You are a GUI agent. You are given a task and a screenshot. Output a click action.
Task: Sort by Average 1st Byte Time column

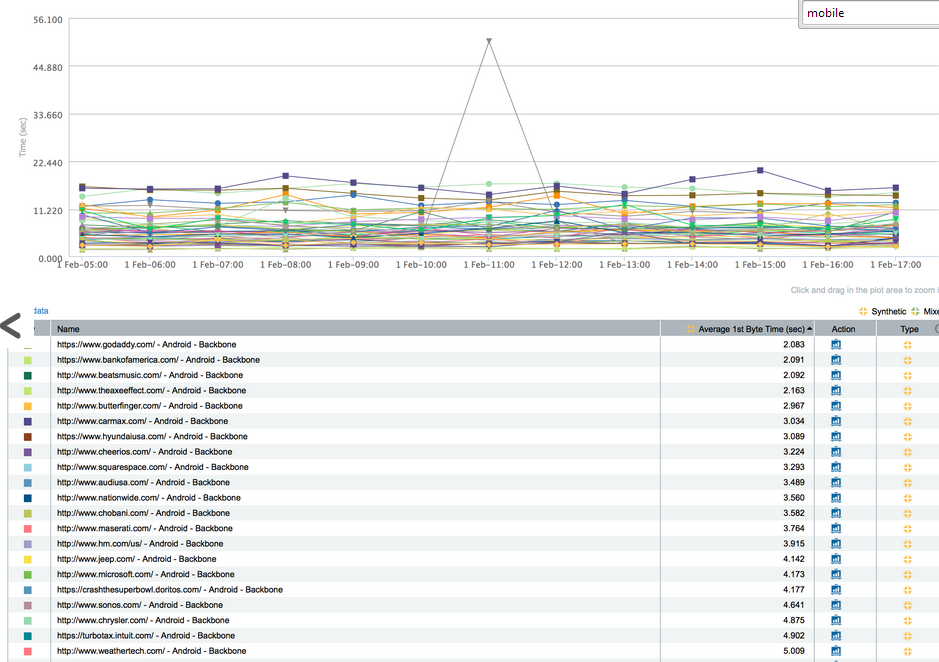tap(750, 329)
